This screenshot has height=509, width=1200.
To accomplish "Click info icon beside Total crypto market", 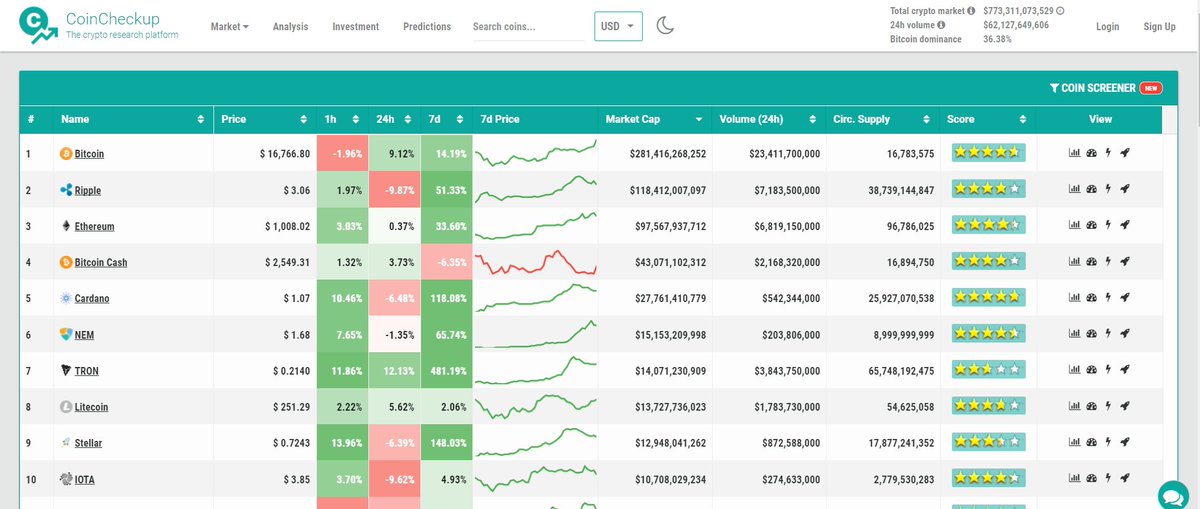I will [971, 11].
